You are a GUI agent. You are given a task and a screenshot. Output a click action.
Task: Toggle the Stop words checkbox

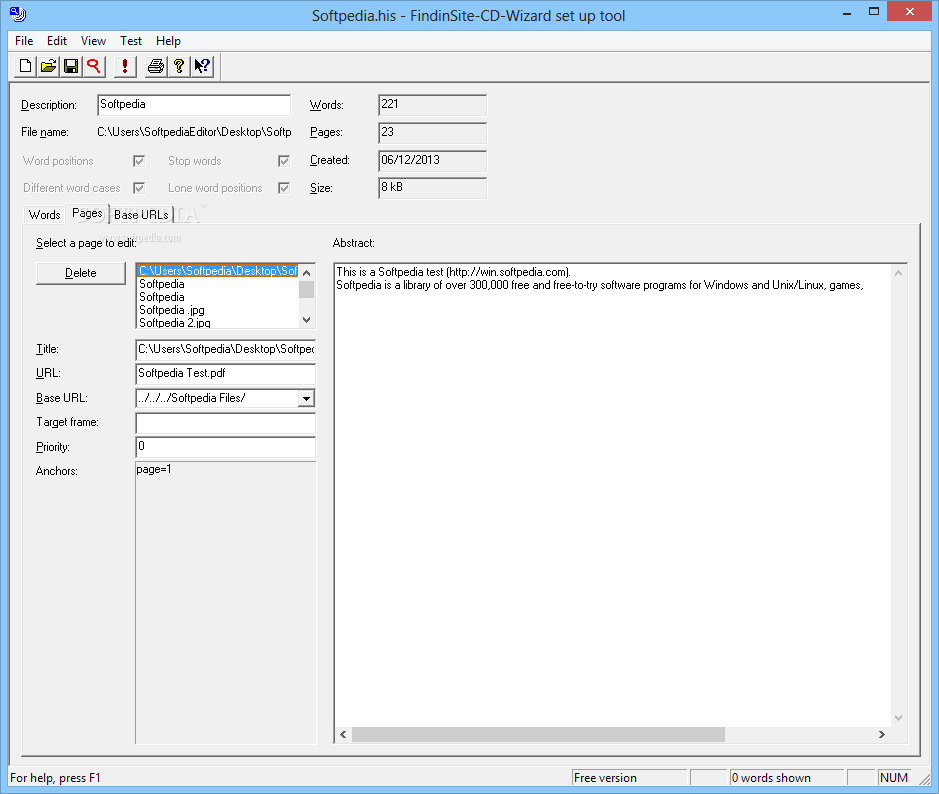[x=284, y=161]
